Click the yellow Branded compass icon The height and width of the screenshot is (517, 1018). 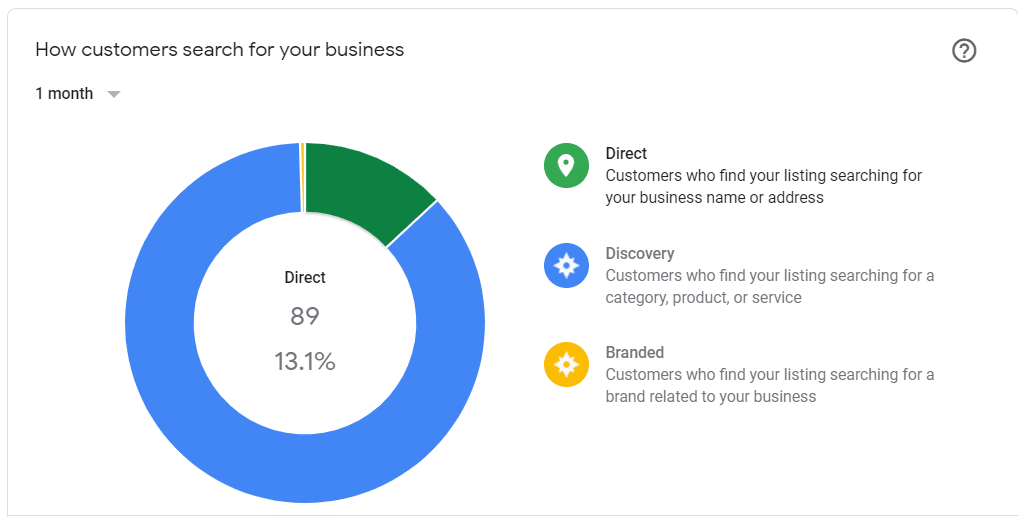pyautogui.click(x=566, y=364)
